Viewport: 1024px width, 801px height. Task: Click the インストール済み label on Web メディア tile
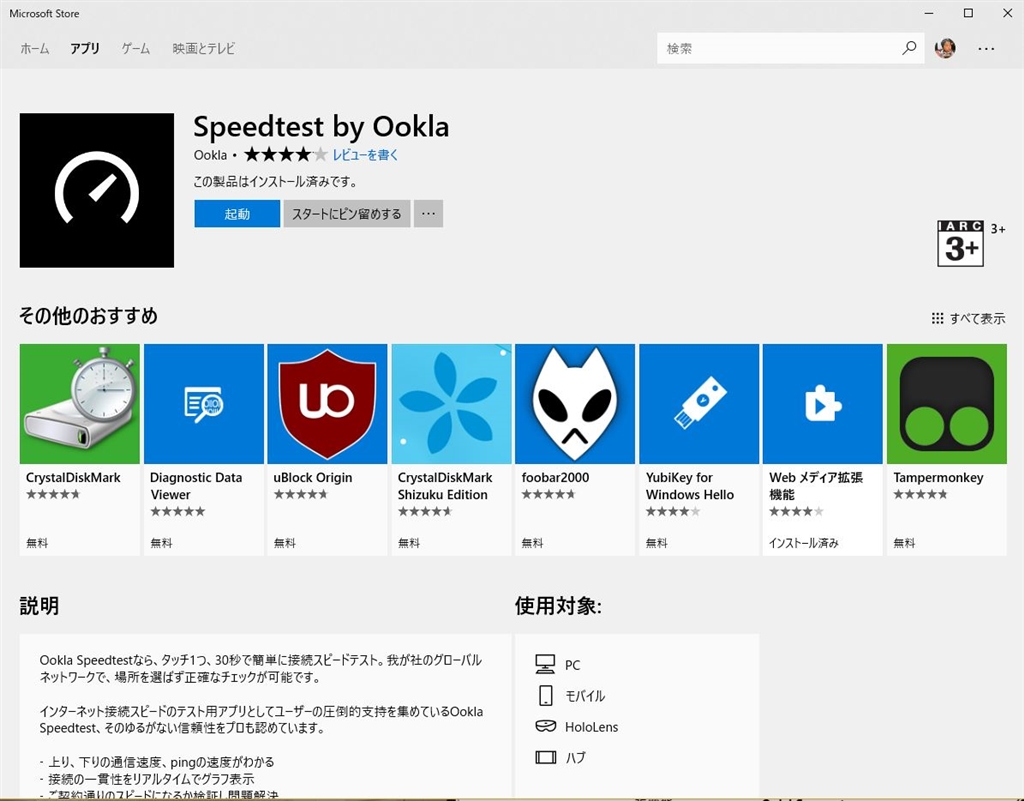point(803,542)
